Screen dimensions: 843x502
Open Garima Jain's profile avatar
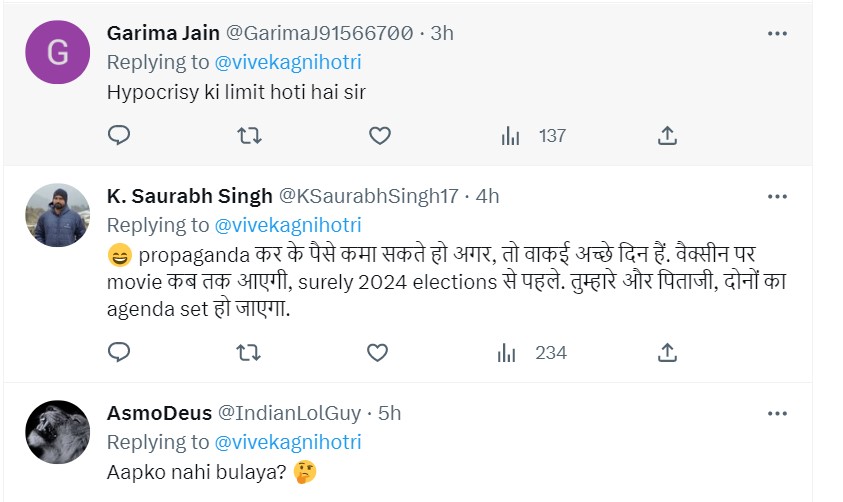pyautogui.click(x=58, y=53)
